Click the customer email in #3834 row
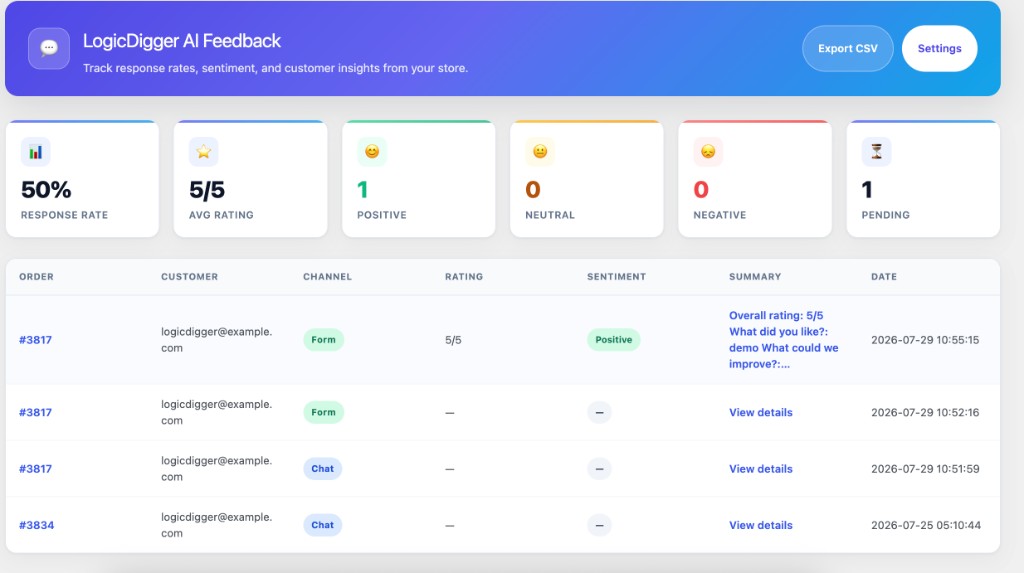 pos(216,525)
